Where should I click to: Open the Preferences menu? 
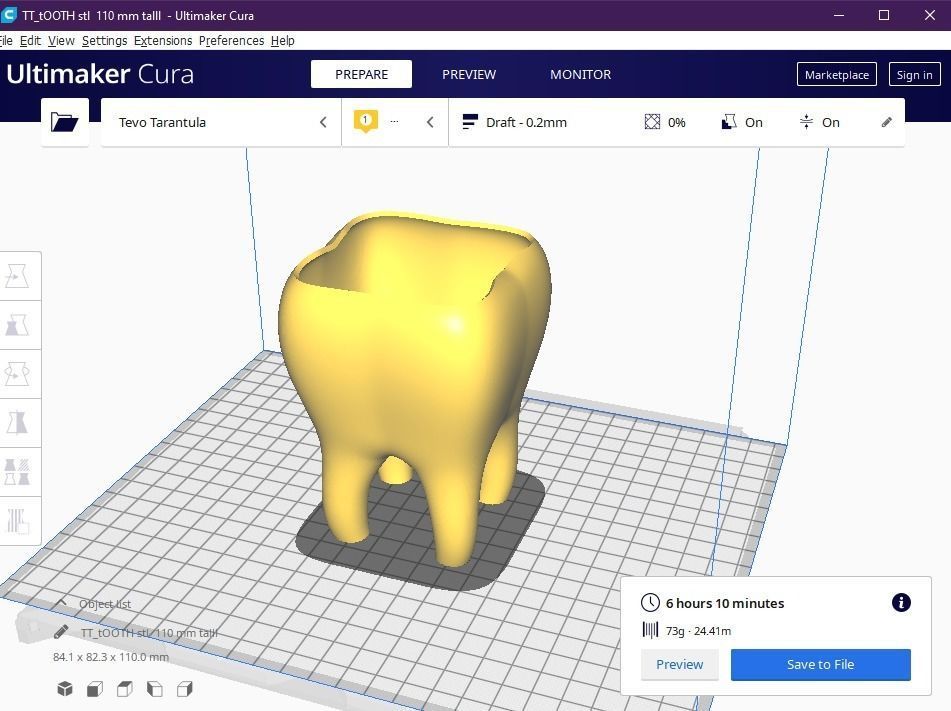pos(231,41)
